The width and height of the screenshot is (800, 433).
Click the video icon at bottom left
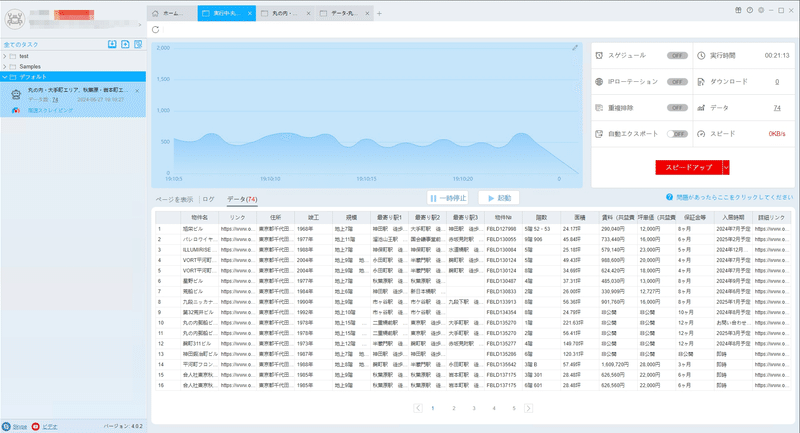click(35, 426)
